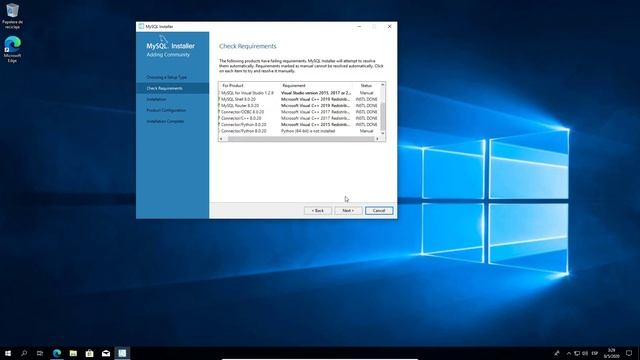Close the MySQL Installer window
This screenshot has width=640, height=360.
[x=389, y=27]
